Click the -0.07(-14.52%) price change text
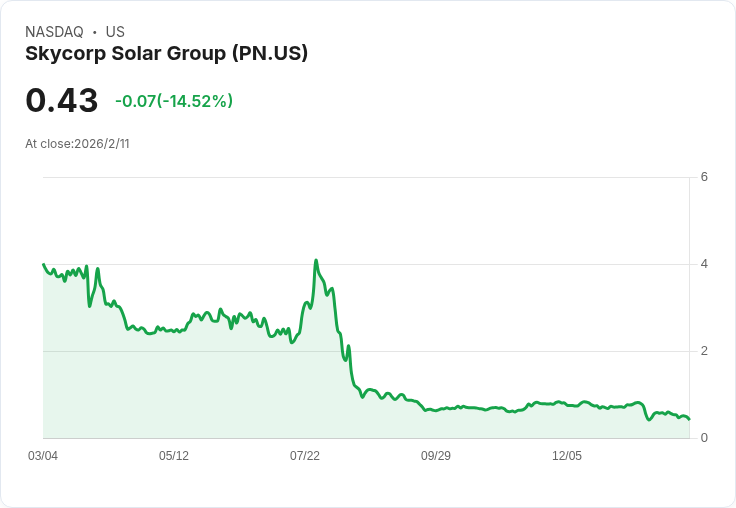736x508 pixels. pos(174,101)
